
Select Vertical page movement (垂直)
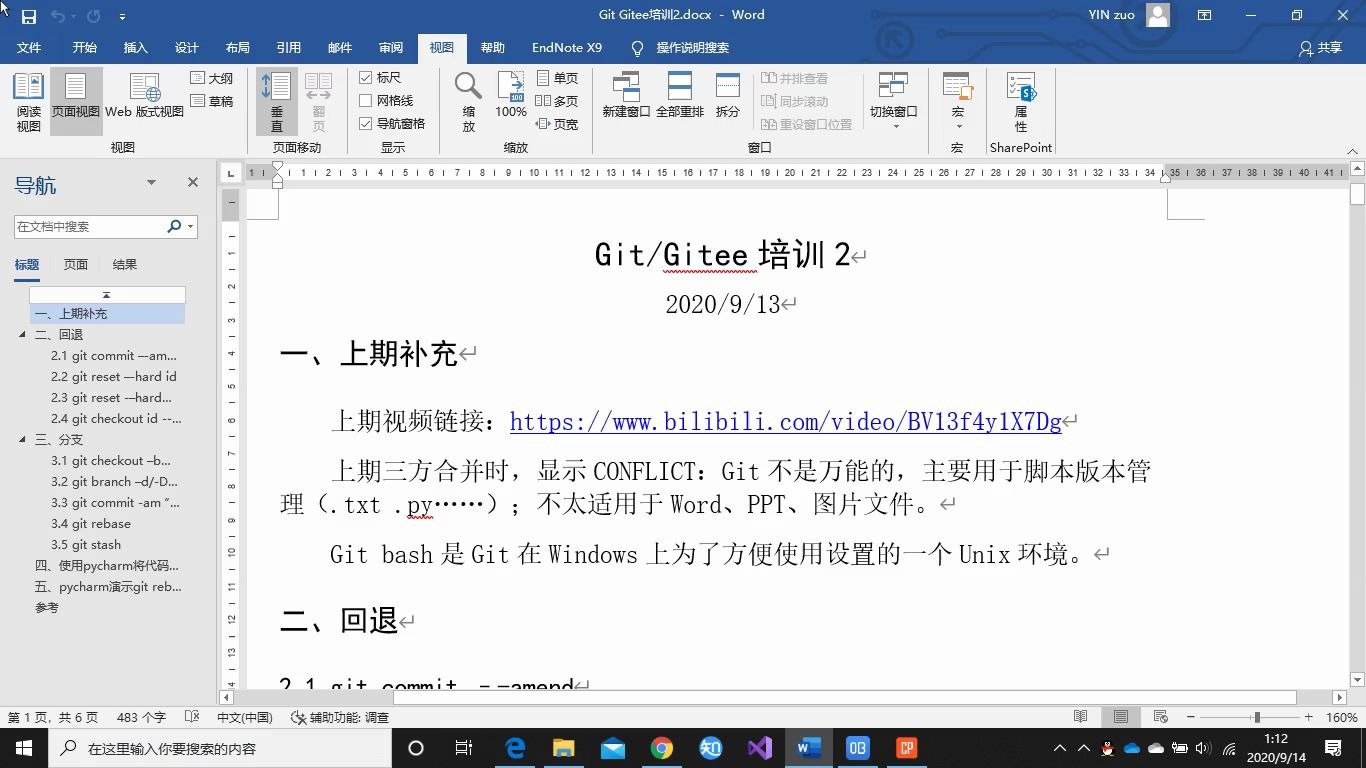point(276,102)
